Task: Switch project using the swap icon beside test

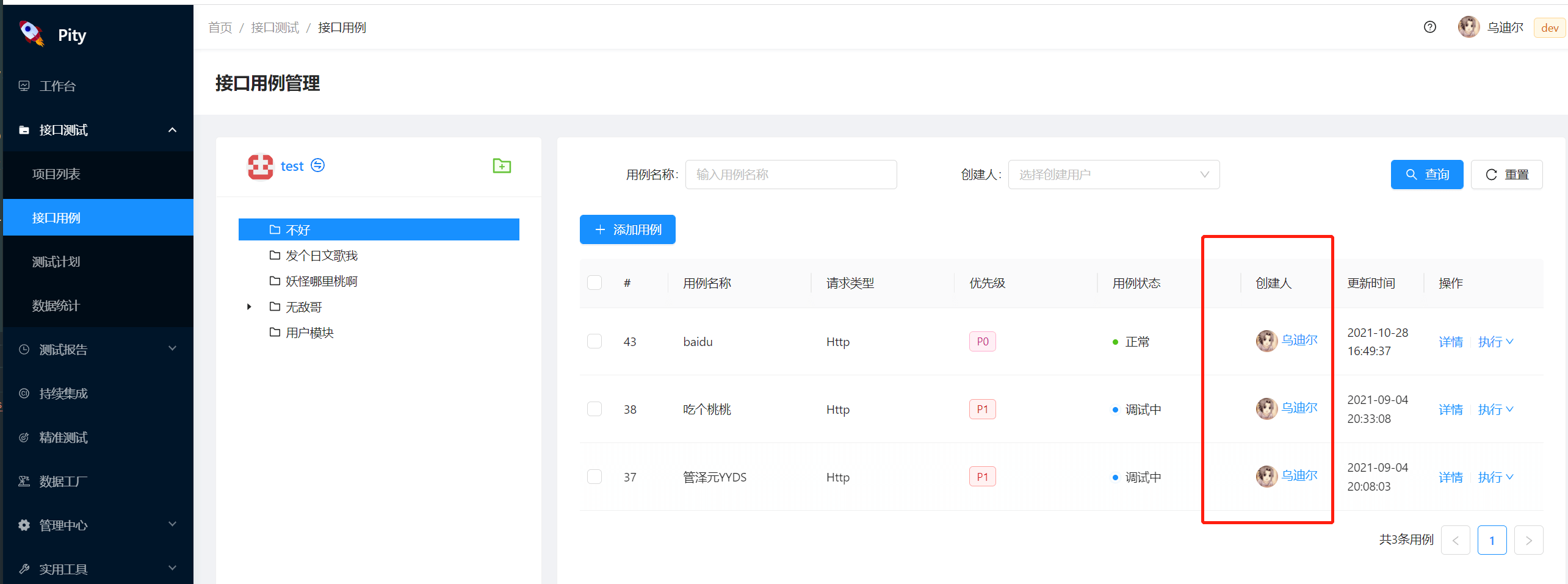Action: 318,165
